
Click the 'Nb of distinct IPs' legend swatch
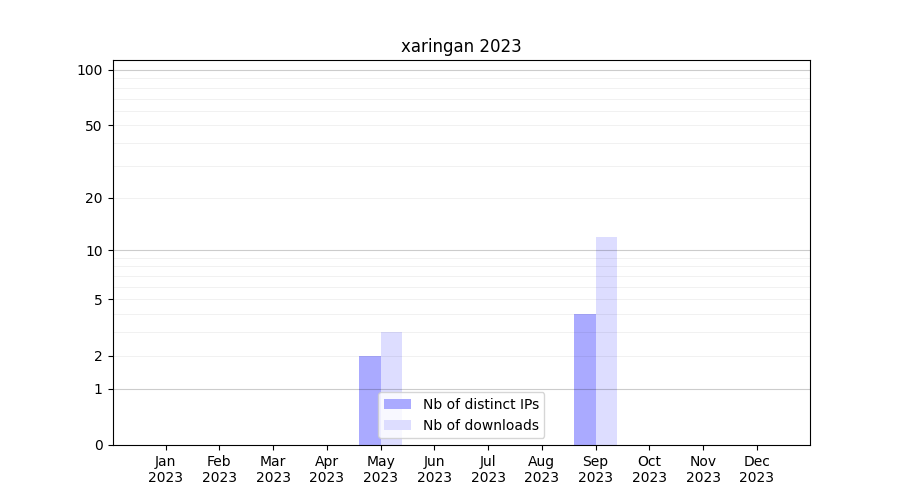click(397, 404)
